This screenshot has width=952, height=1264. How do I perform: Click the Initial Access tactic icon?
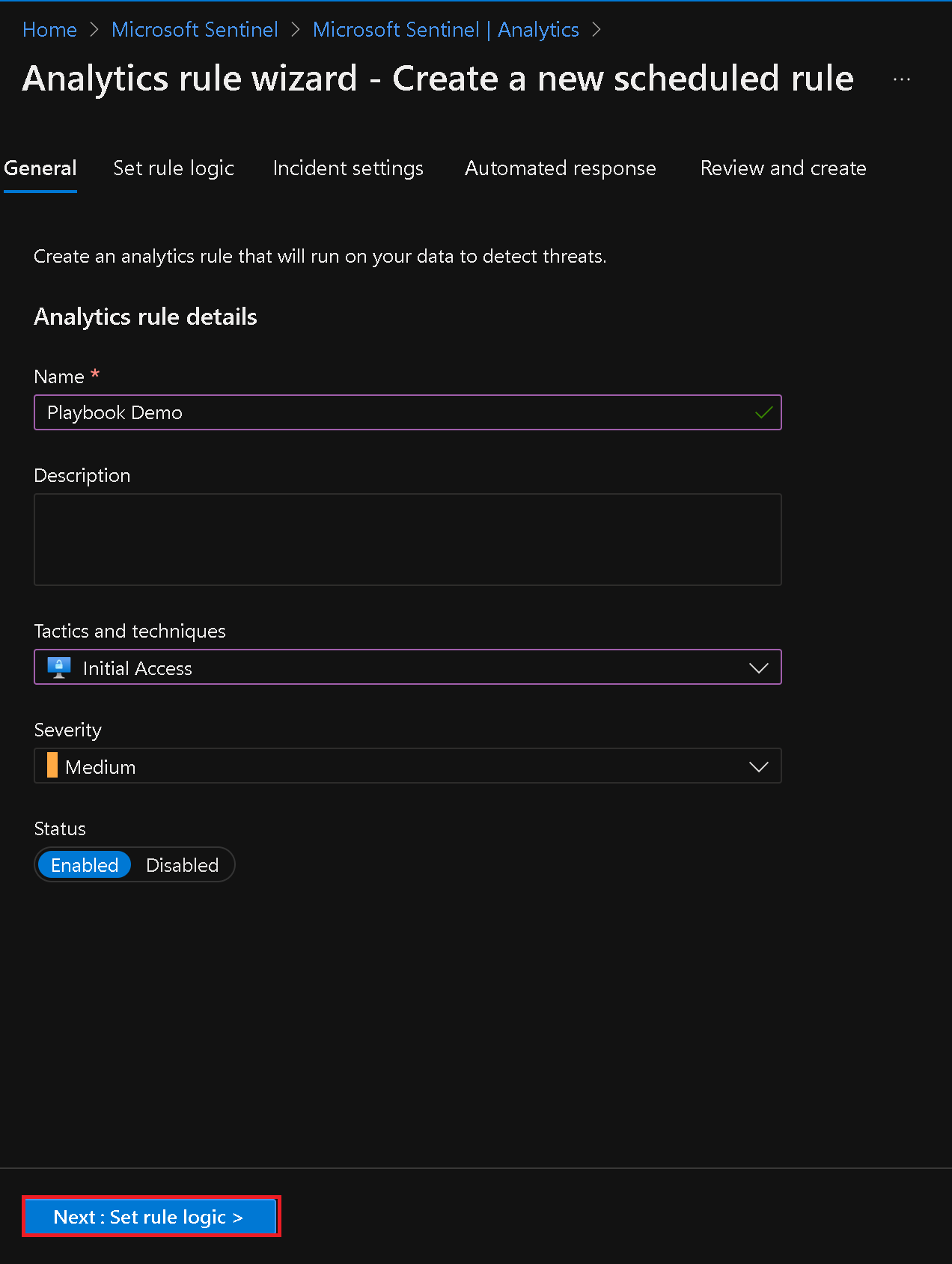coord(59,668)
